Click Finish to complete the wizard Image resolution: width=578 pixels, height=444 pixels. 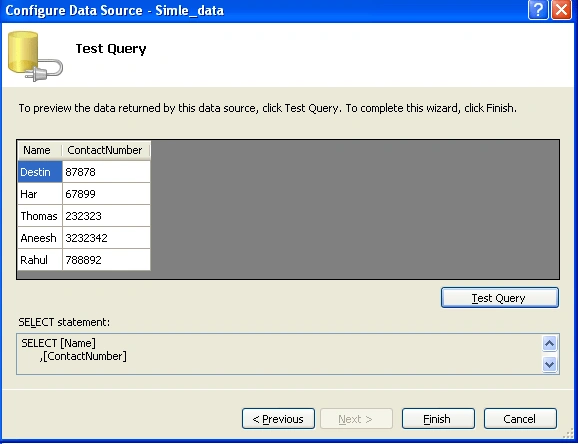[x=438, y=419]
